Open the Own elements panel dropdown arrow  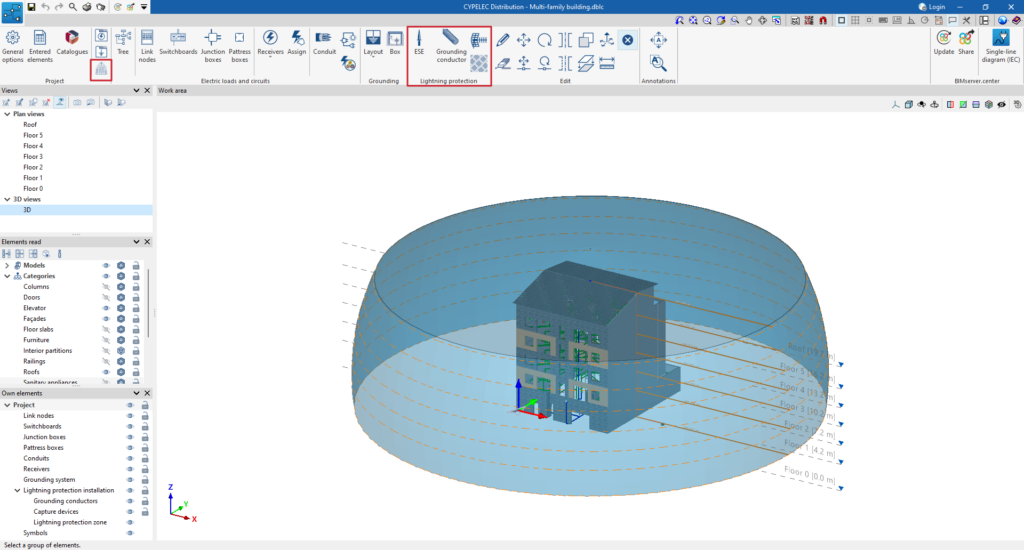(136, 393)
